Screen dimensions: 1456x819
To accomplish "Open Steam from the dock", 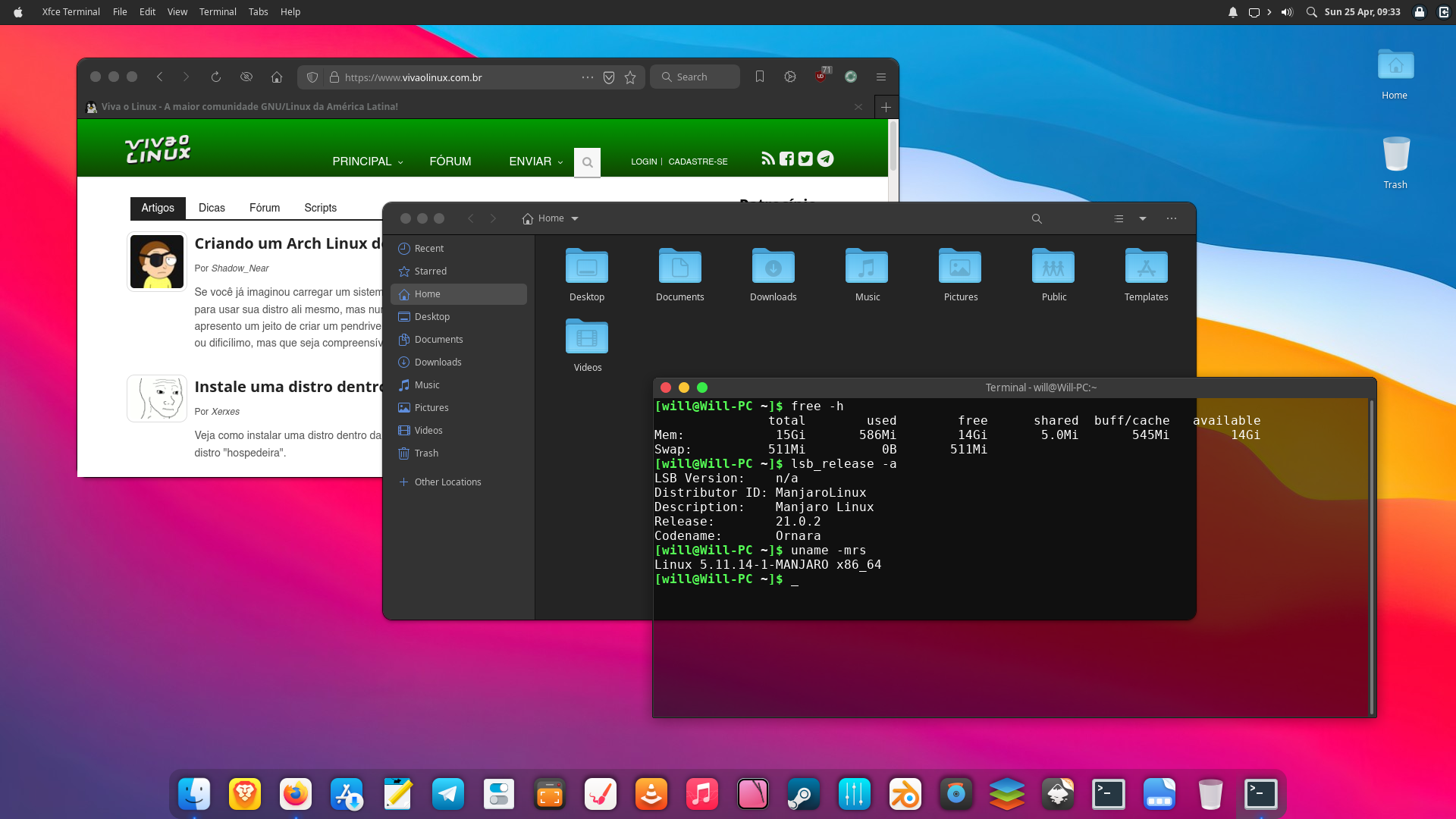I will pos(804,794).
